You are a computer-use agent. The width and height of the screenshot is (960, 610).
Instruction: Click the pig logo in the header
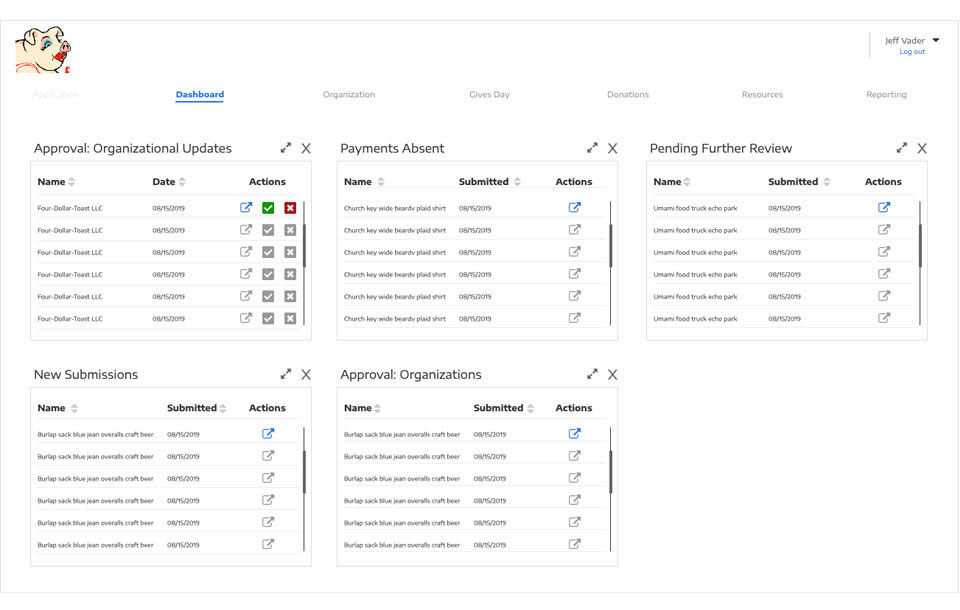42,50
